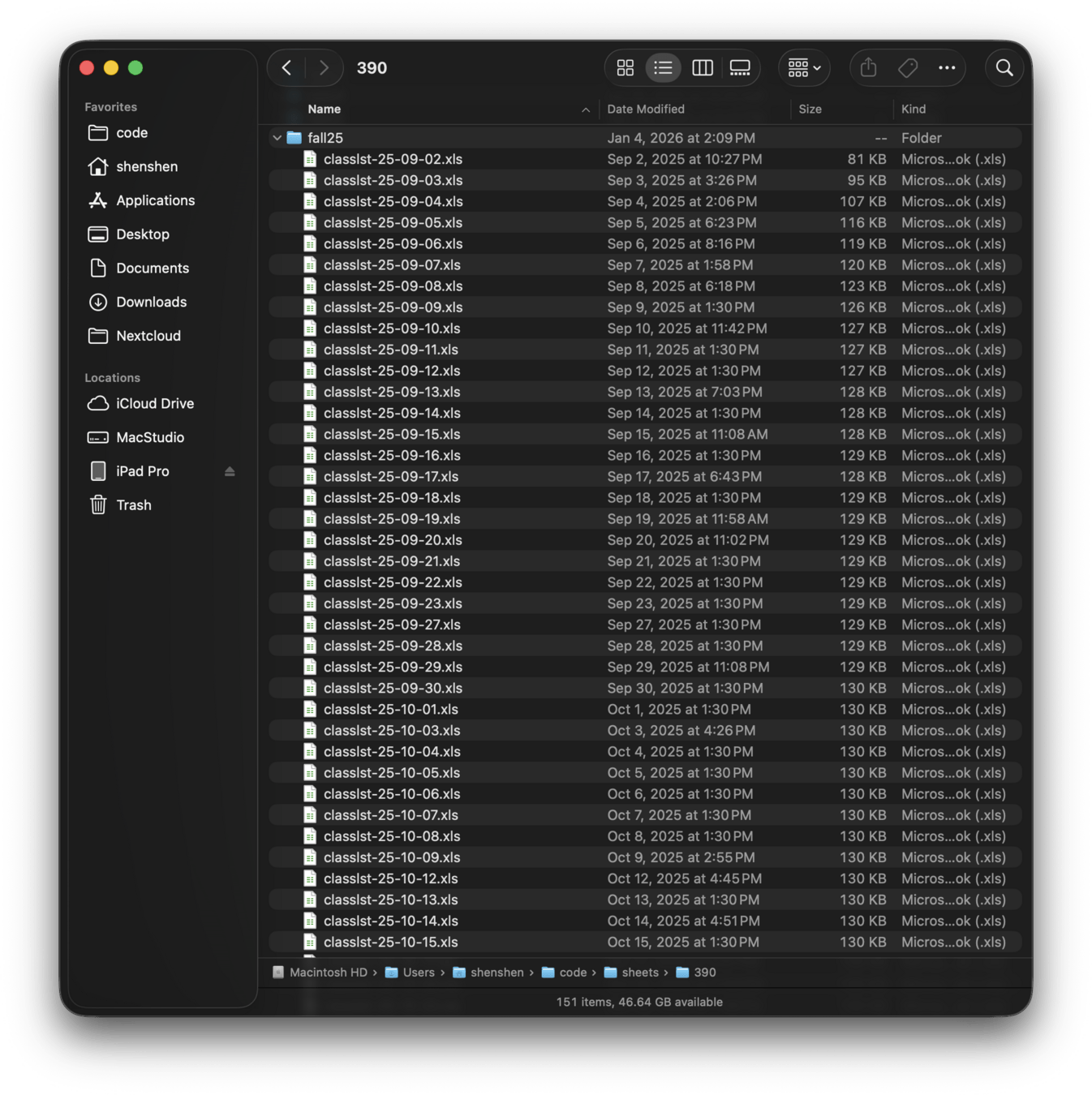This screenshot has height=1095, width=1092.
Task: Open the group-by dropdown in toolbar
Action: pos(805,68)
